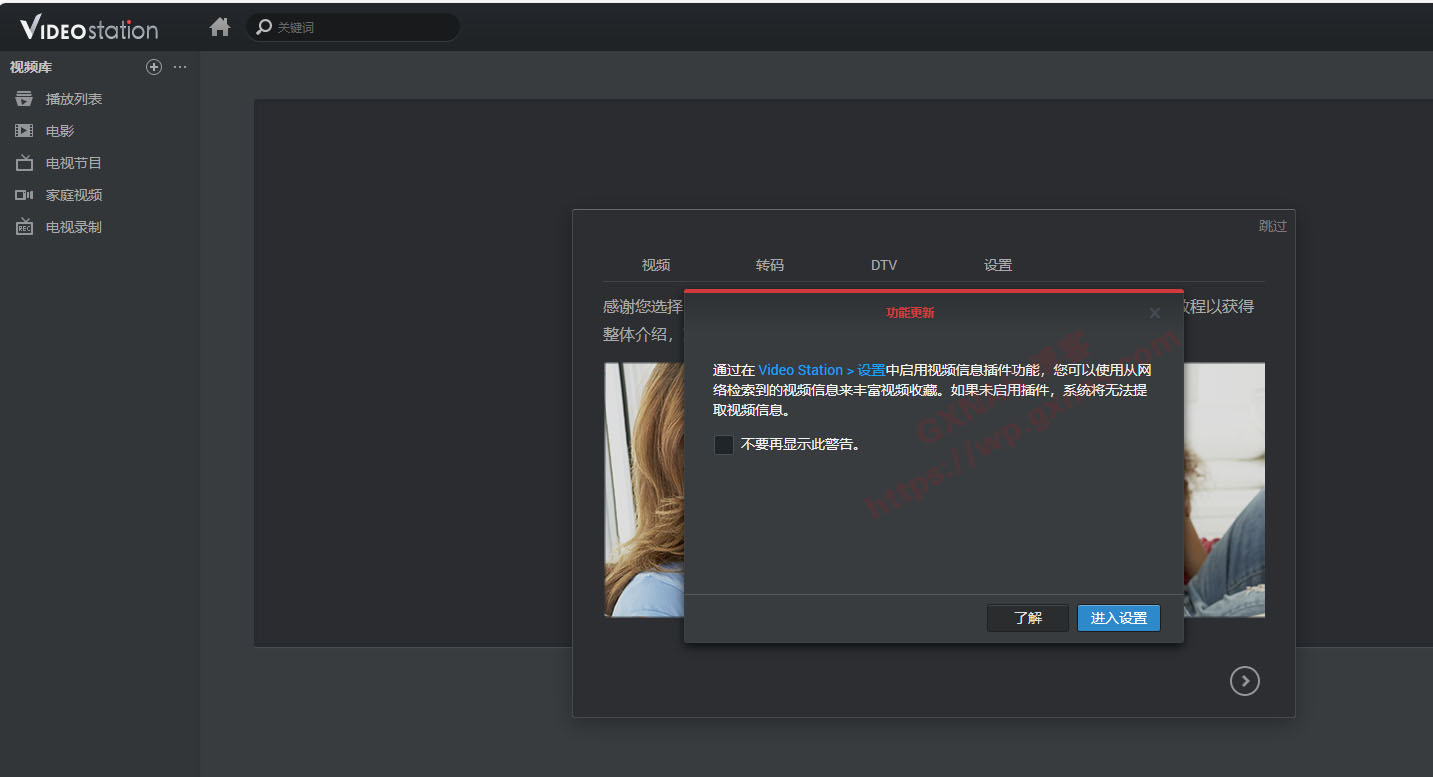Close the 功能更新 dialog
The height and width of the screenshot is (777, 1433).
tap(1154, 313)
